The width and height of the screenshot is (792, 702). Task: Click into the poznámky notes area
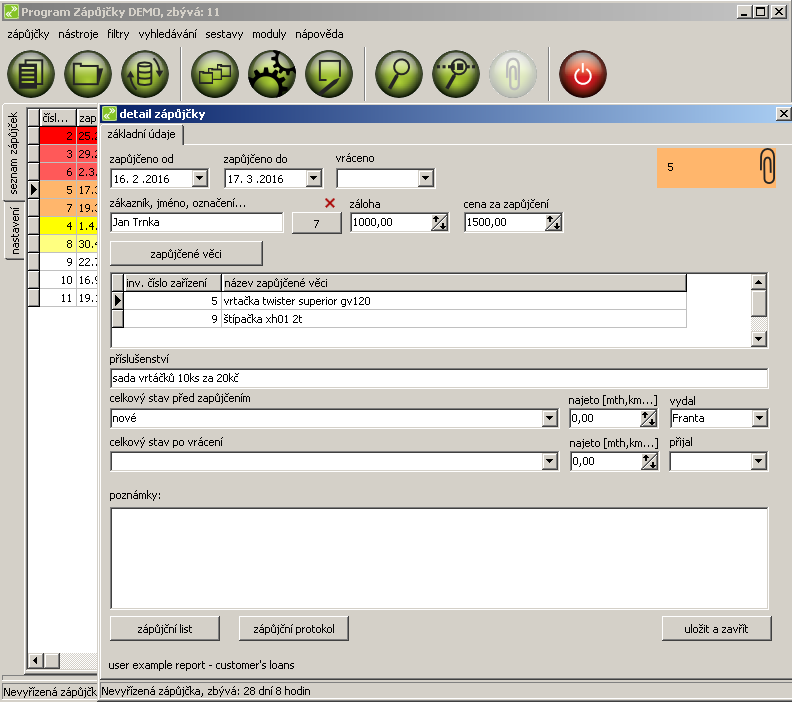click(x=438, y=558)
